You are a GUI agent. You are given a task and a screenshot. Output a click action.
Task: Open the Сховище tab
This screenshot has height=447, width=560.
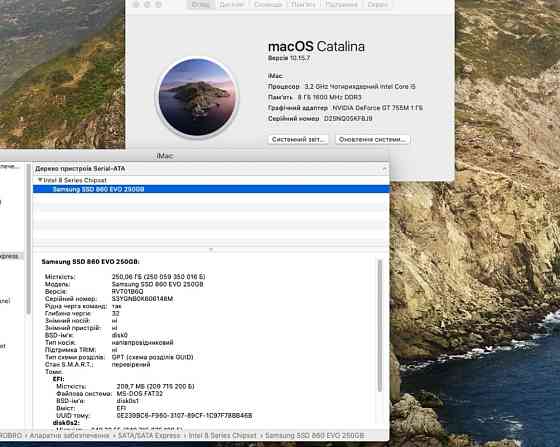(268, 5)
